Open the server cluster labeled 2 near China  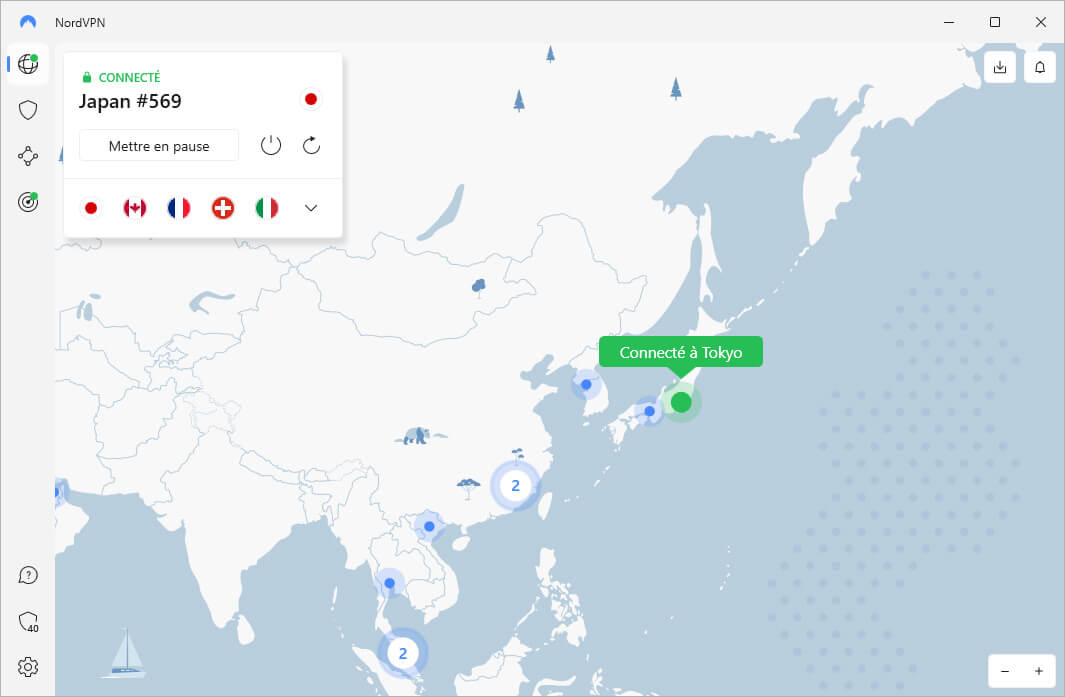point(515,486)
